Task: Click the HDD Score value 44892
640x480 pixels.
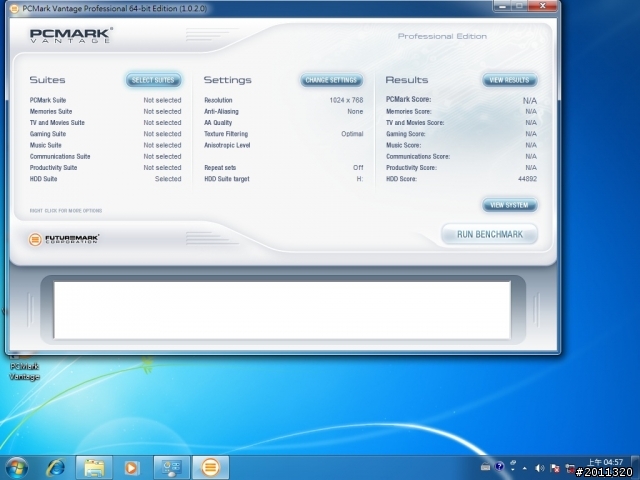Action: (x=527, y=179)
